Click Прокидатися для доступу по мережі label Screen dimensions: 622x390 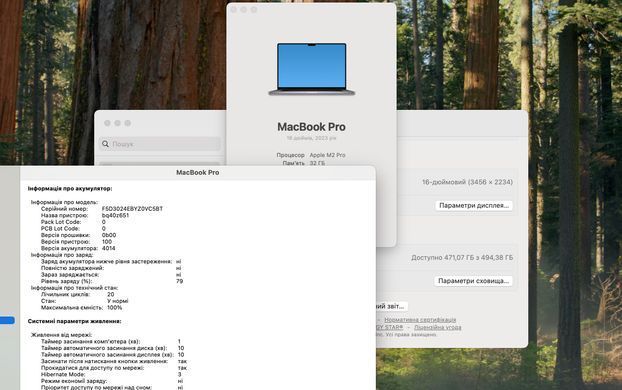coord(92,368)
